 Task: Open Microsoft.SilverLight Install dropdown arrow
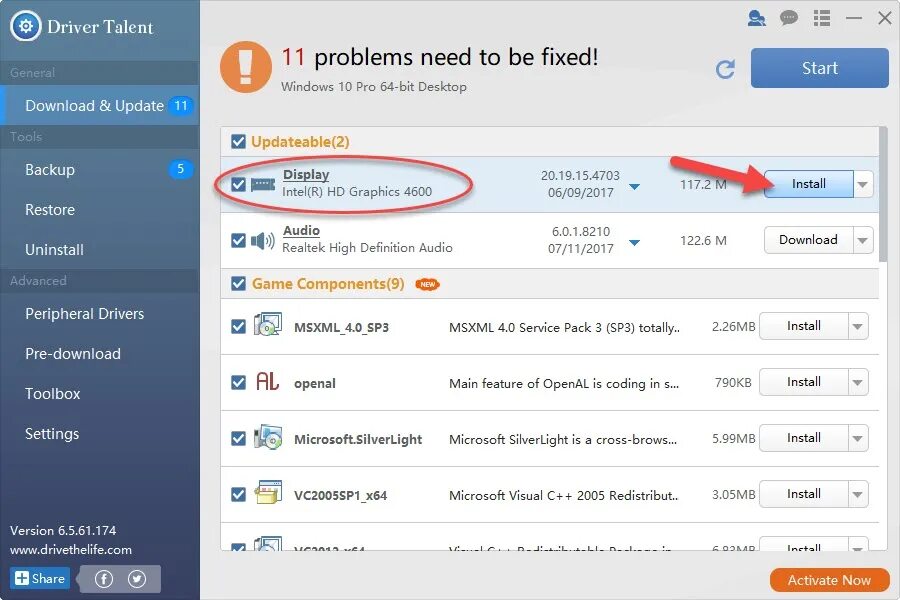(858, 438)
